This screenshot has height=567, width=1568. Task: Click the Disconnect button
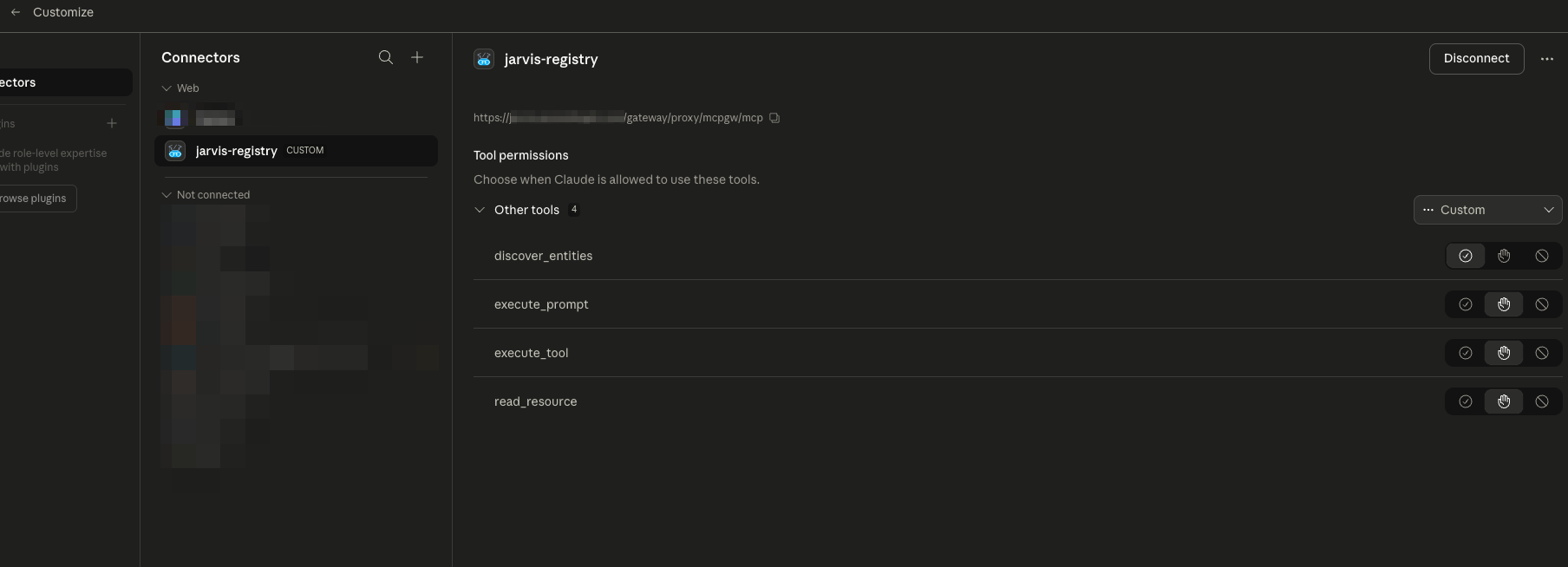point(1476,59)
